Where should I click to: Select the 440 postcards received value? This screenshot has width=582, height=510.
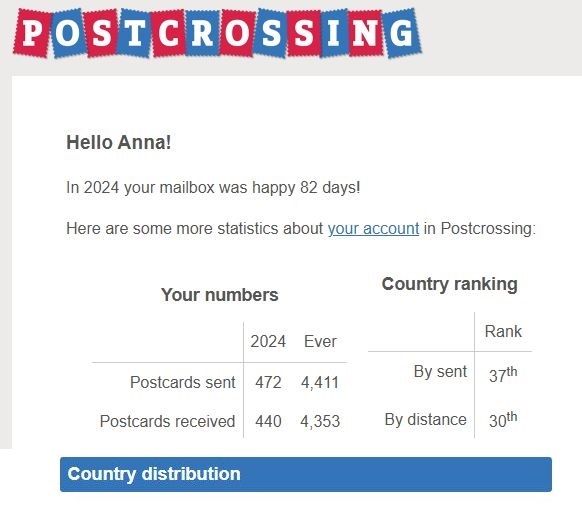click(268, 421)
